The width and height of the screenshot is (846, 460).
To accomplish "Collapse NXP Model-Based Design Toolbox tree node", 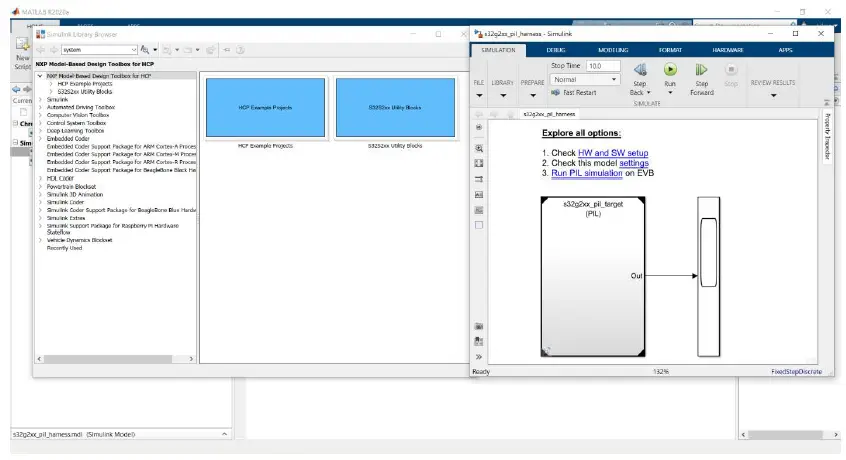I will [x=40, y=76].
